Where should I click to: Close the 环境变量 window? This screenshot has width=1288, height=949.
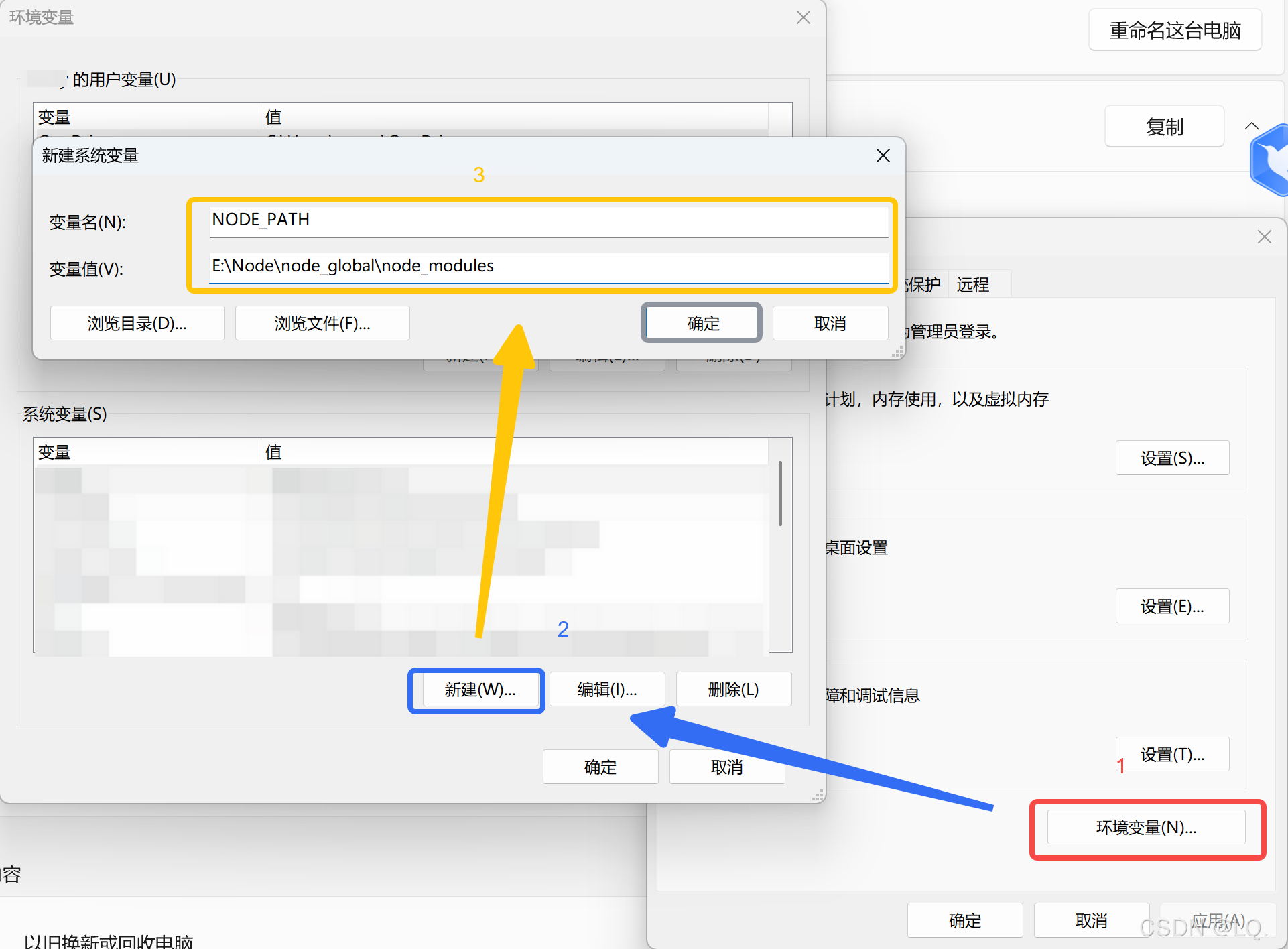(803, 17)
